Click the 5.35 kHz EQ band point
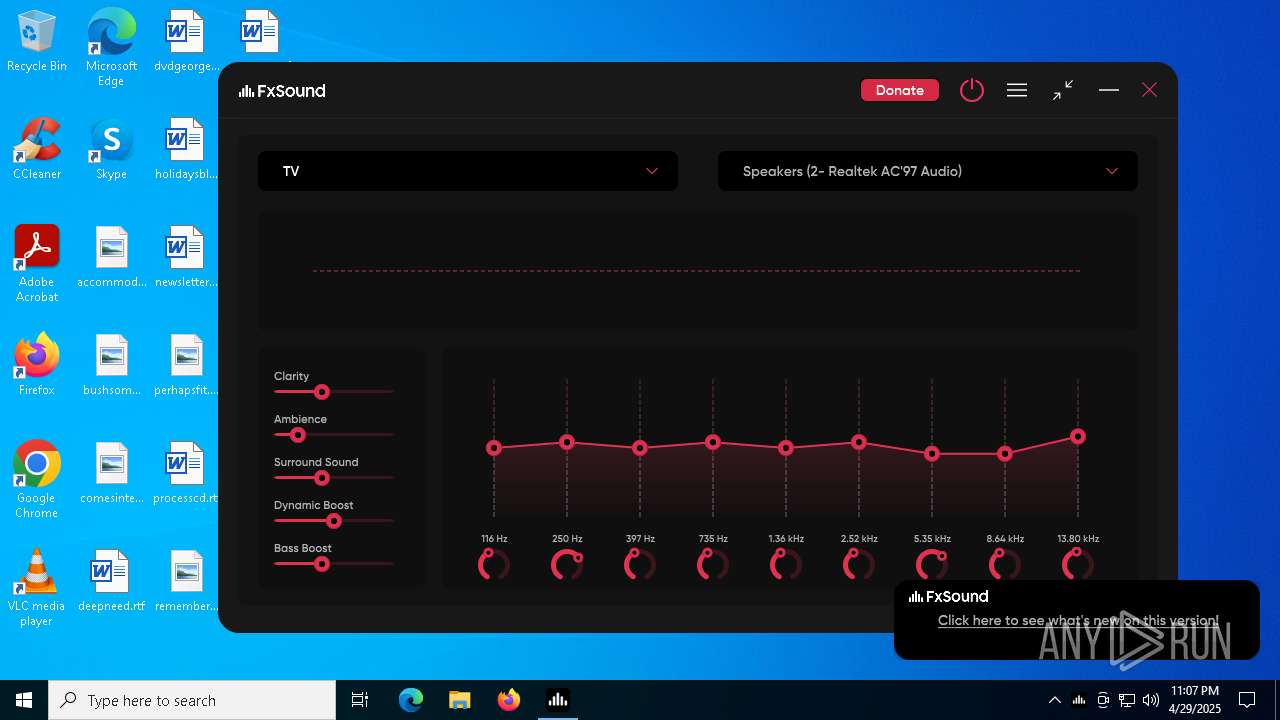Screen dimensions: 1280x720 pos(932,454)
